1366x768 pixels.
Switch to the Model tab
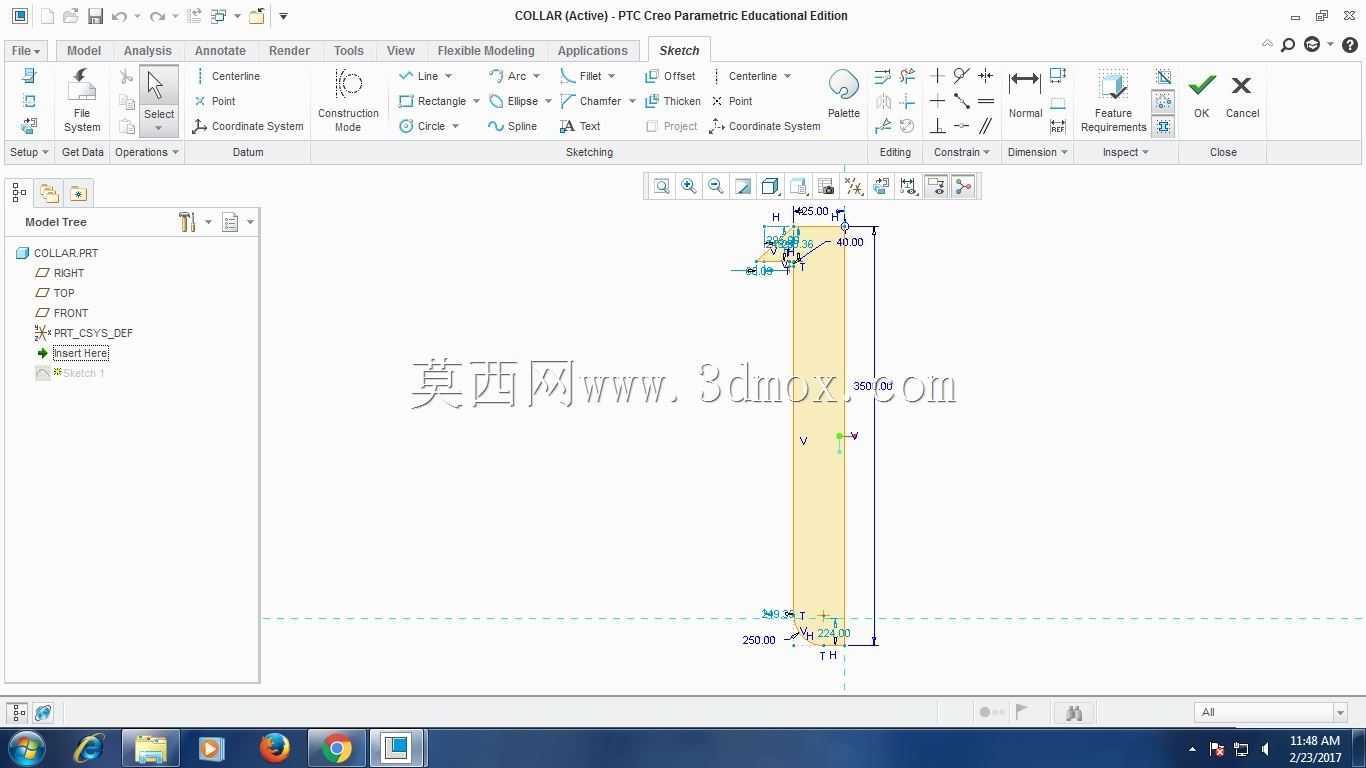[83, 50]
